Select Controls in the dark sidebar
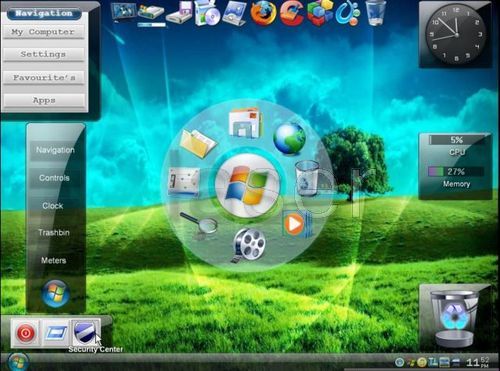The width and height of the screenshot is (500, 371). point(54,178)
